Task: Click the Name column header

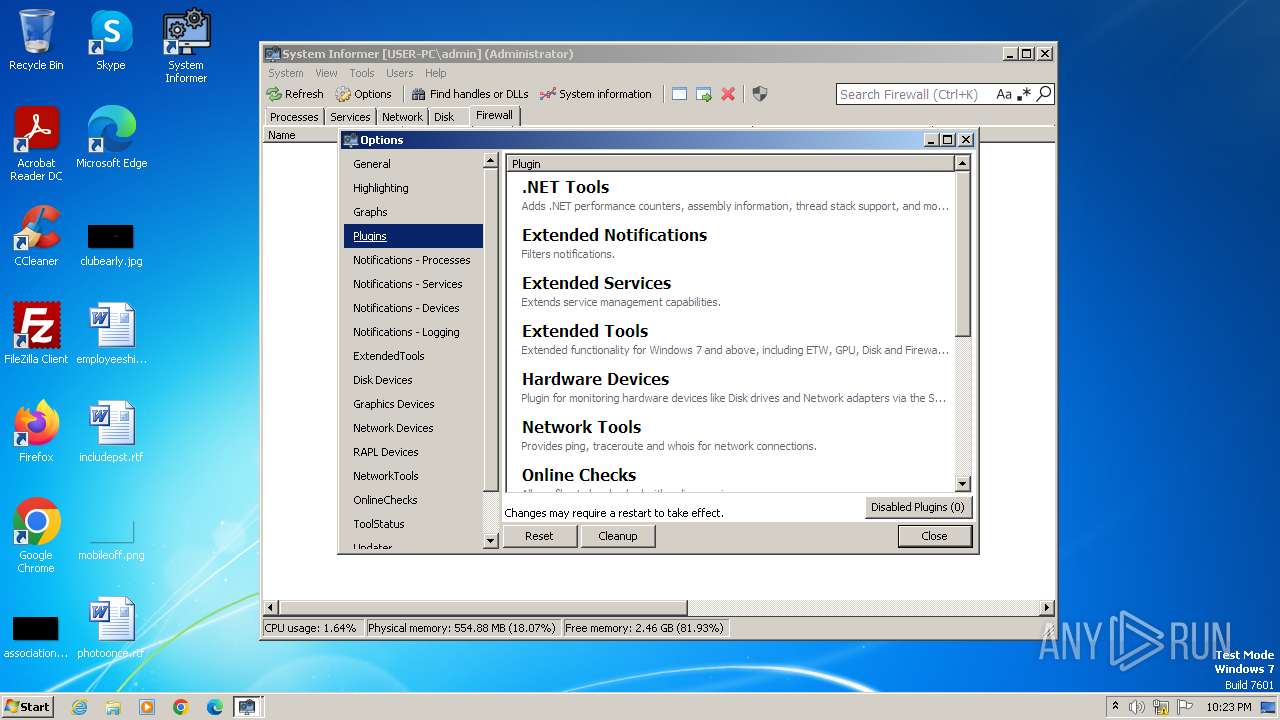Action: pos(282,135)
